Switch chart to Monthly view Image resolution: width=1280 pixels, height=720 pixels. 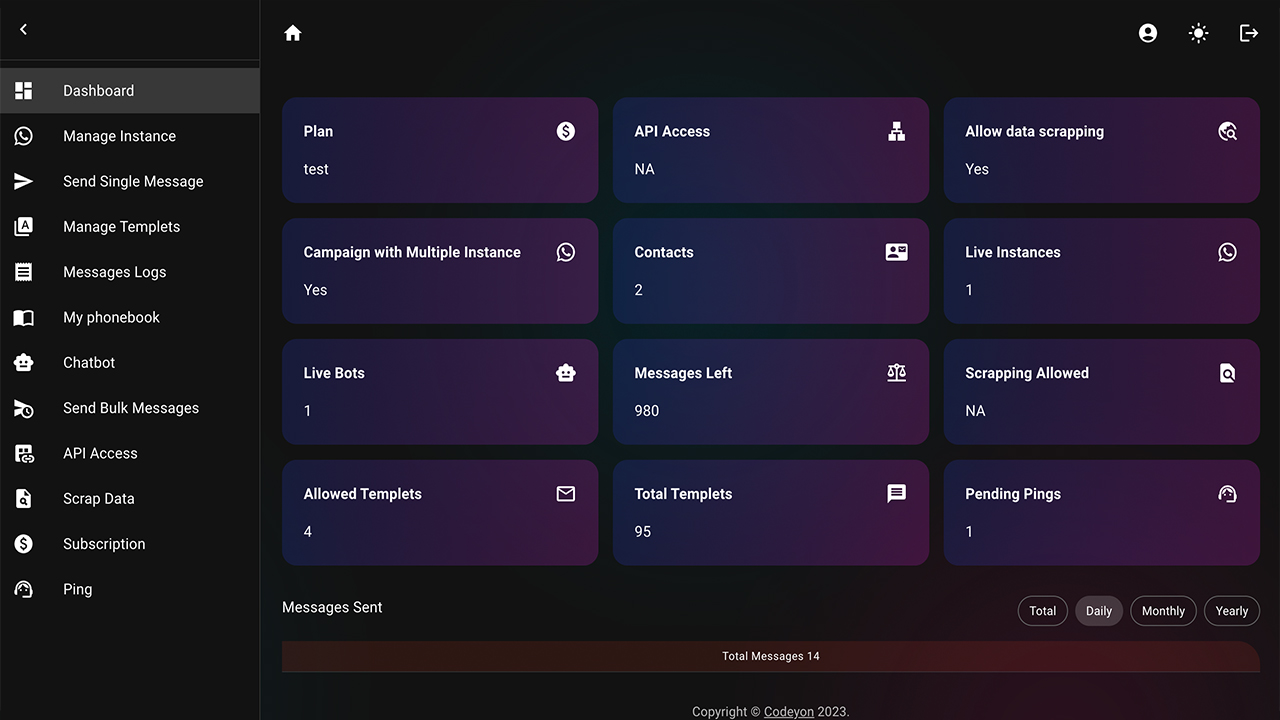click(x=1163, y=611)
